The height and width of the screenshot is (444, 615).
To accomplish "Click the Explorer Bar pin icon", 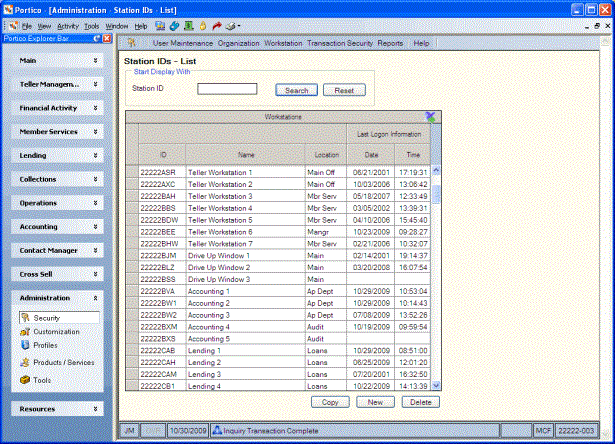I will point(97,38).
